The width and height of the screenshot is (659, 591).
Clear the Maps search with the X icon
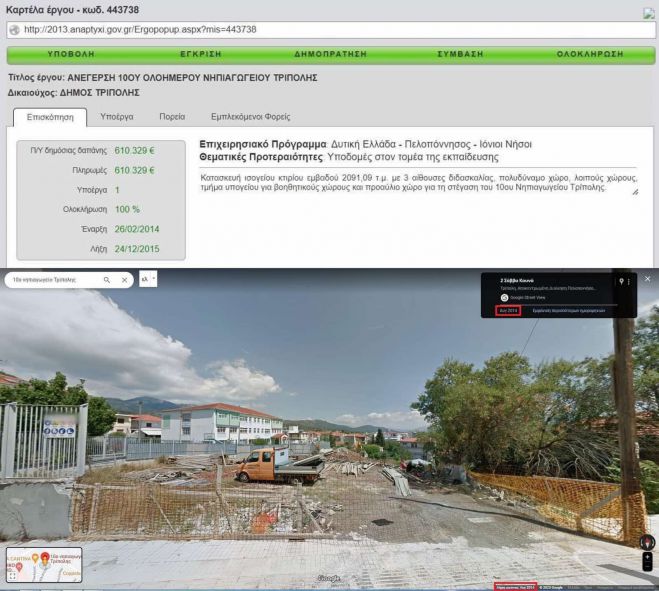coord(124,280)
